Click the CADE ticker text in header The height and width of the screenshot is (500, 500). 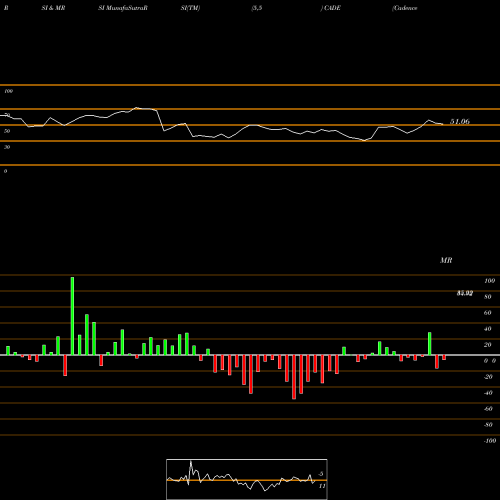point(332,8)
